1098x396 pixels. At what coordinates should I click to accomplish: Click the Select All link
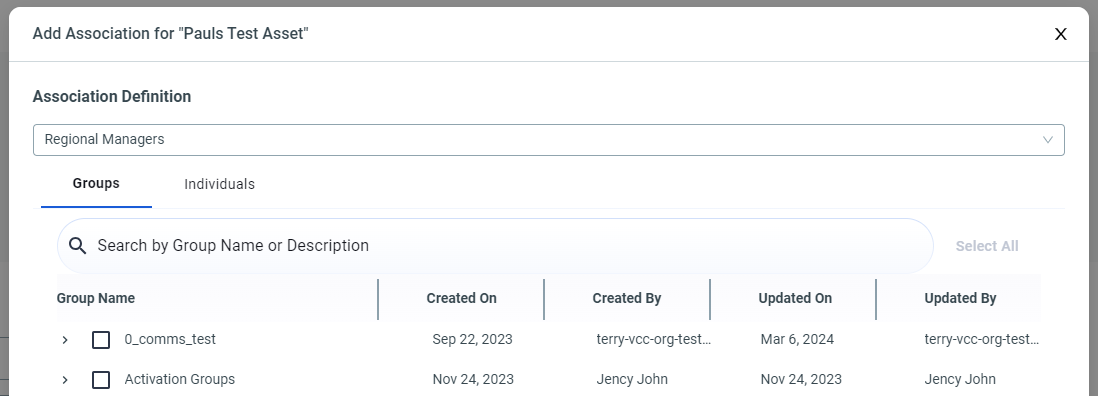pos(987,246)
